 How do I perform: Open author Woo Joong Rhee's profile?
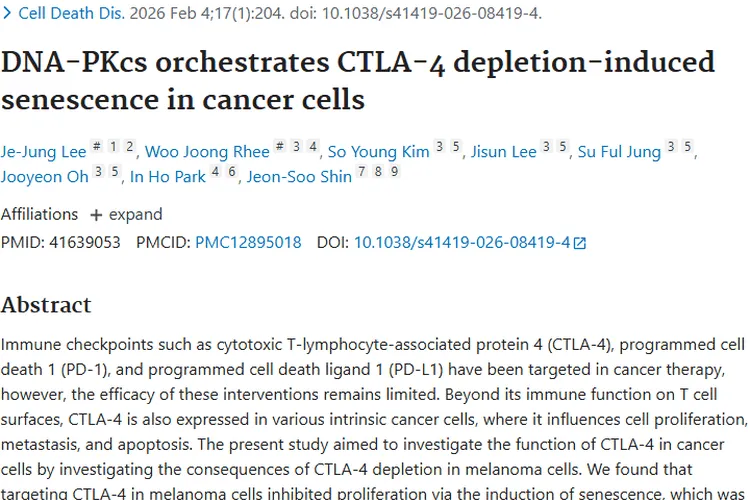click(x=207, y=152)
